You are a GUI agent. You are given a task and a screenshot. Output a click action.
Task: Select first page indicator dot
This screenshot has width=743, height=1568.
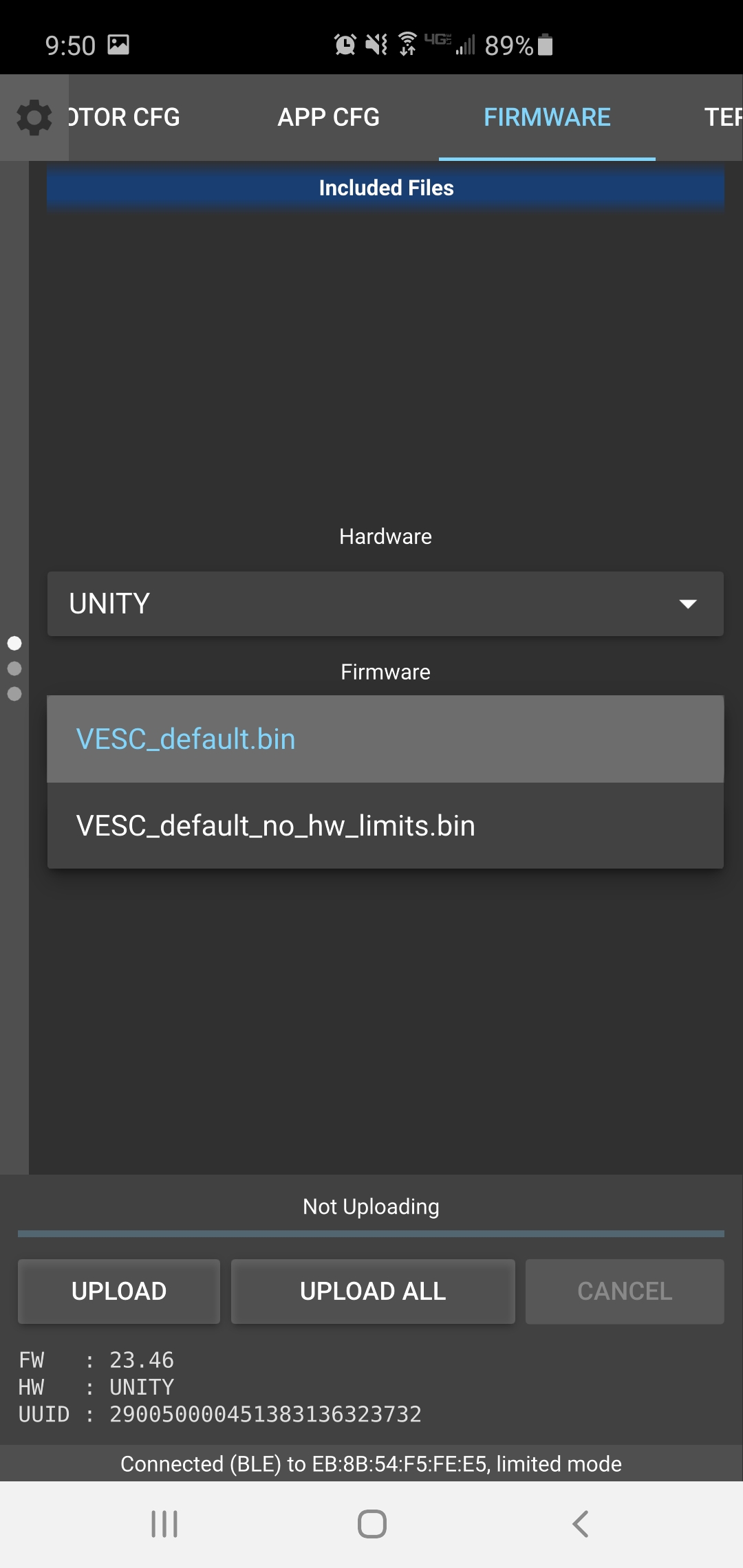pyautogui.click(x=14, y=643)
